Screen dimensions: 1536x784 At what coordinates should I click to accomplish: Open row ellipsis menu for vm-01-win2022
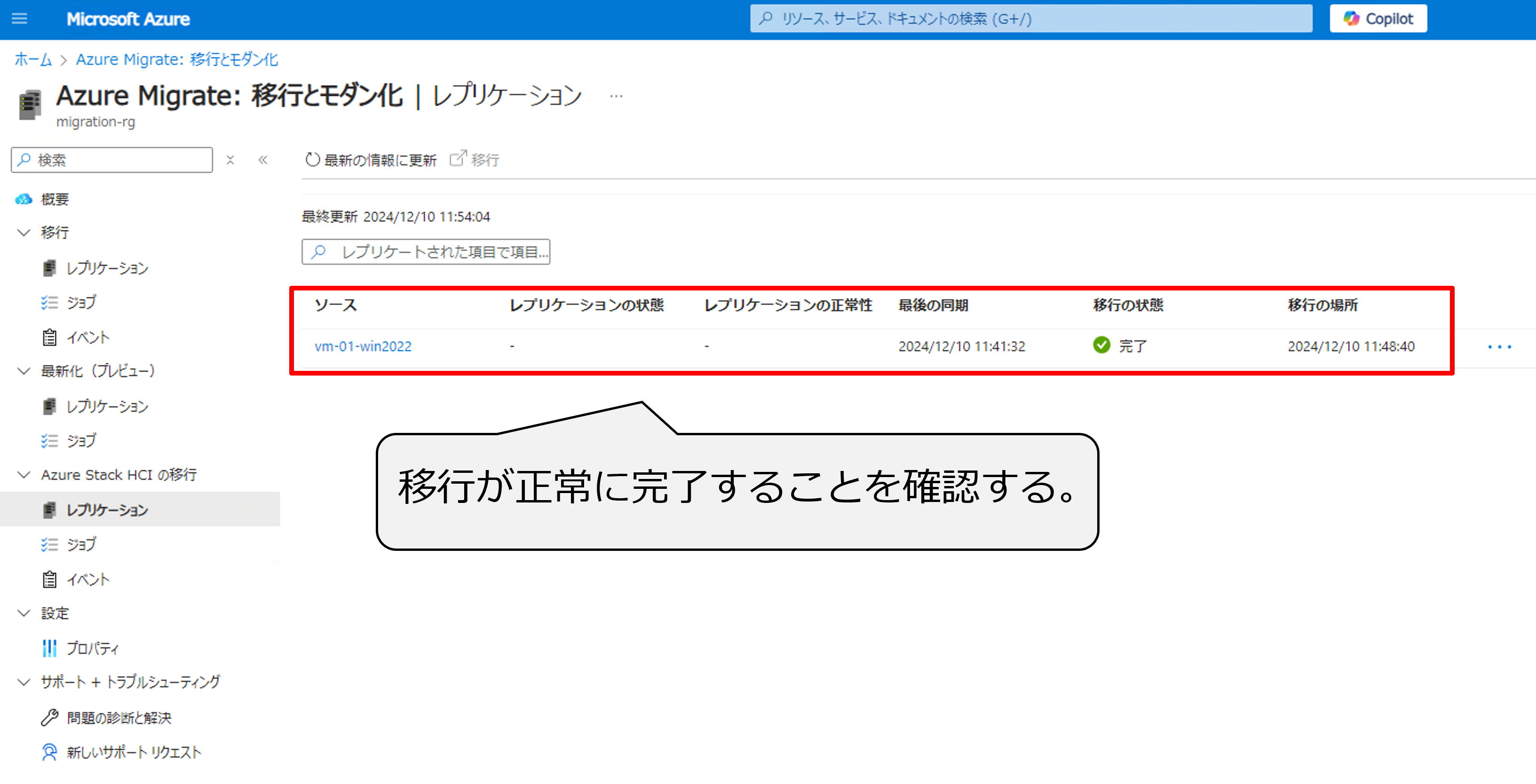1499,347
